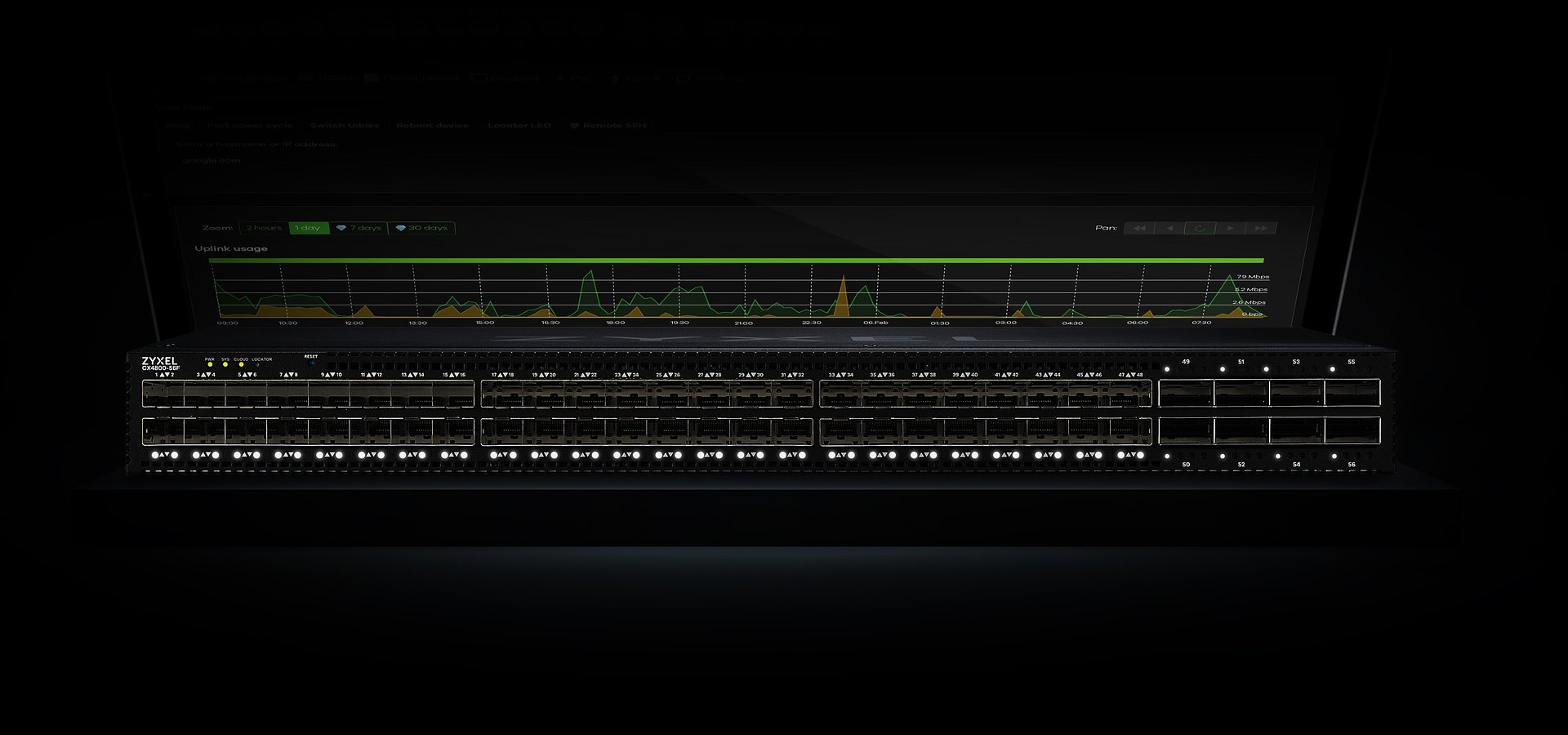This screenshot has height=735, width=1568.
Task: Click the diamond icon beside 30 days
Action: 399,228
